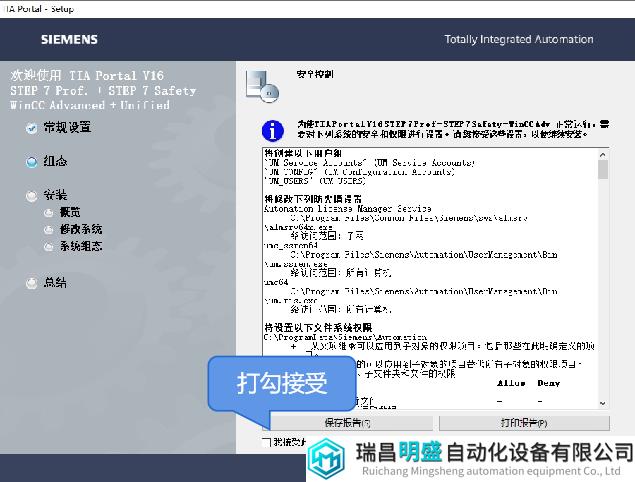This screenshot has width=635, height=482.
Task: Select the 安装 step in the sidebar
Action: tap(55, 195)
